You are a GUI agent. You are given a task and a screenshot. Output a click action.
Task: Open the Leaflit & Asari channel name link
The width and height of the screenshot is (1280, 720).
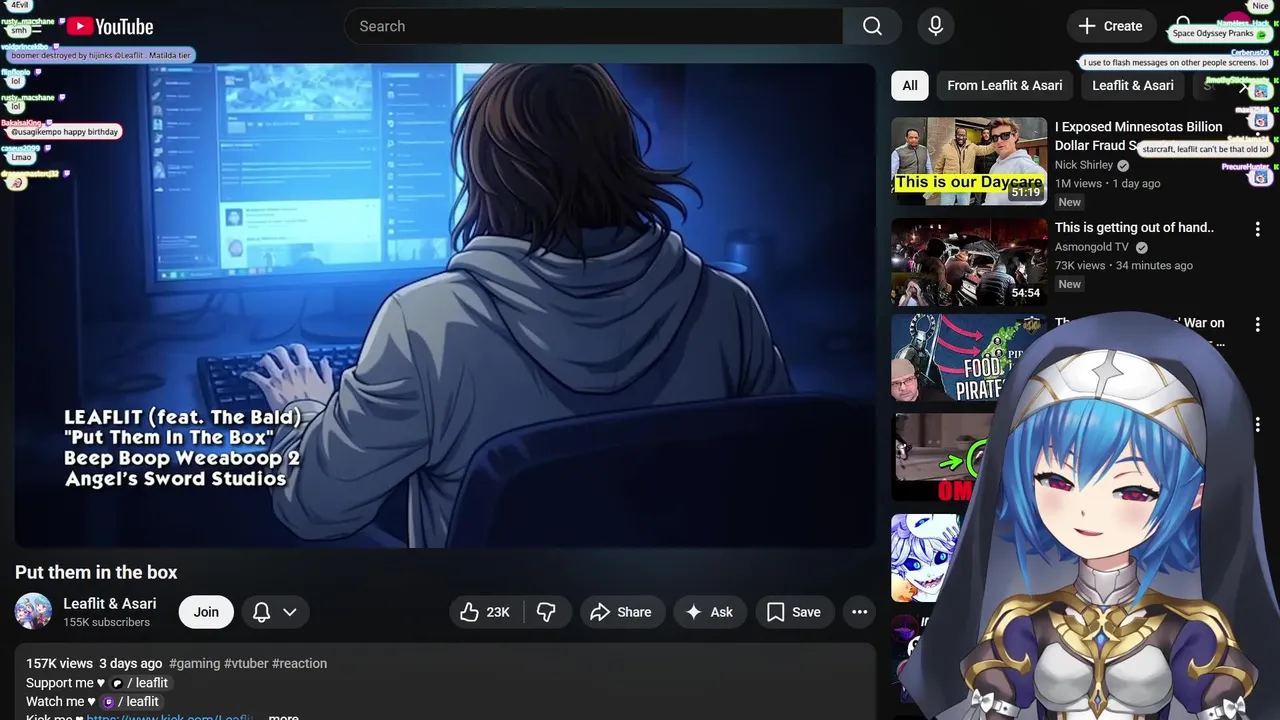tap(110, 603)
